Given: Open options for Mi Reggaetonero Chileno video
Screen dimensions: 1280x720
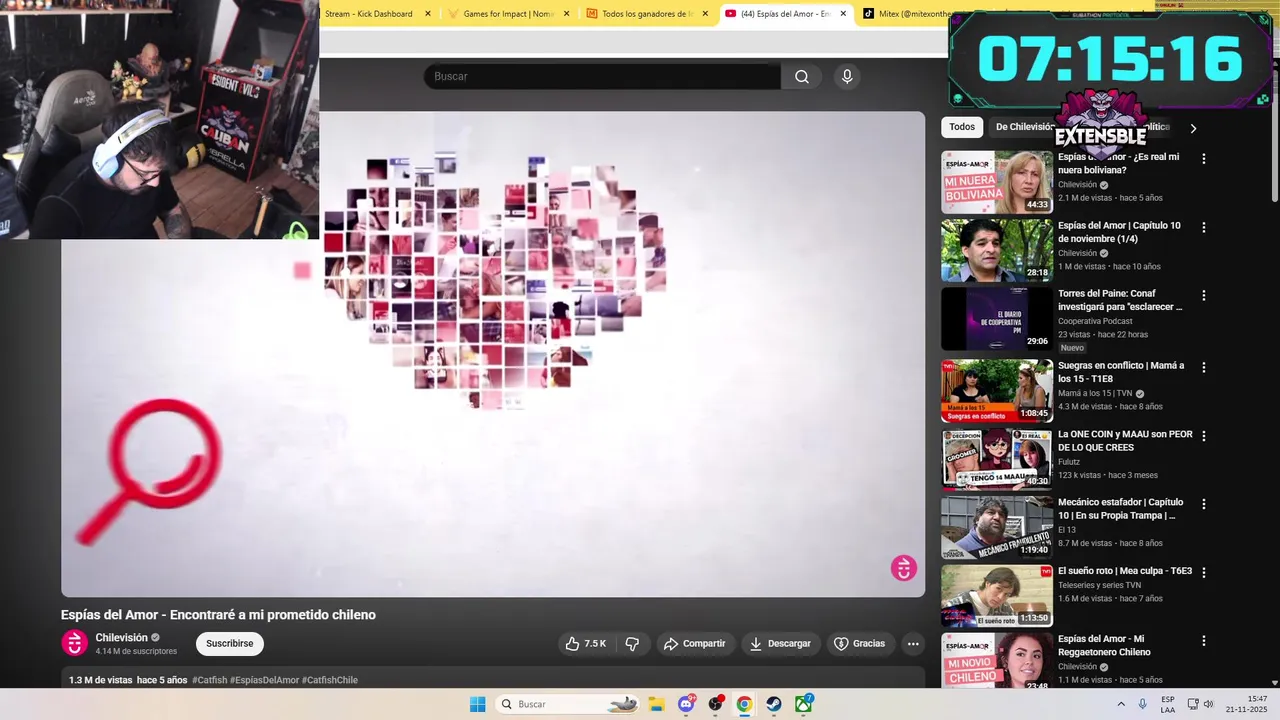Looking at the screenshot, I should 1204,640.
